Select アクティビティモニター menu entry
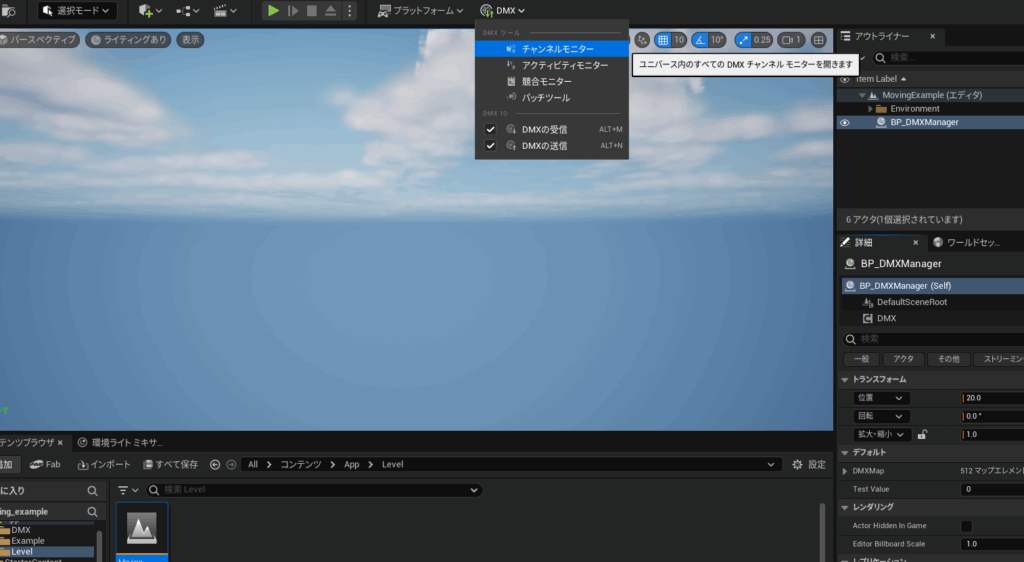1024x562 pixels. click(x=552, y=65)
